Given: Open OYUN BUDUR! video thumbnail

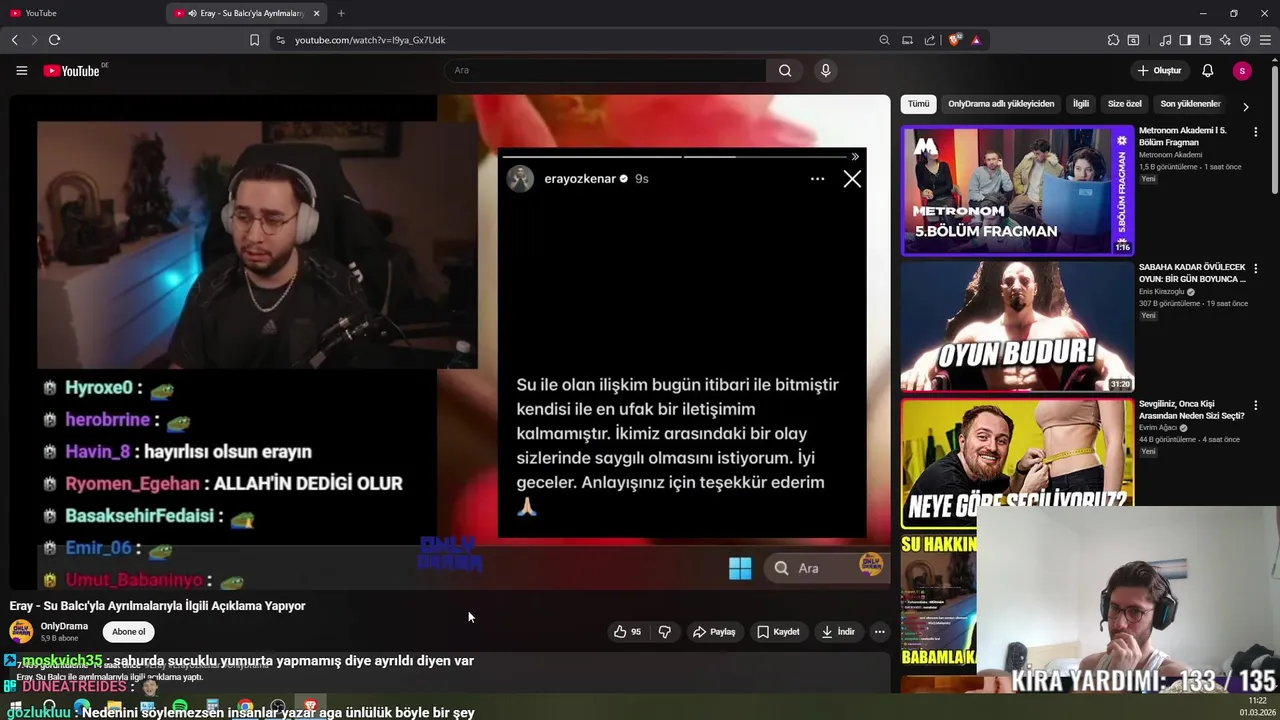Looking at the screenshot, I should (x=1017, y=326).
